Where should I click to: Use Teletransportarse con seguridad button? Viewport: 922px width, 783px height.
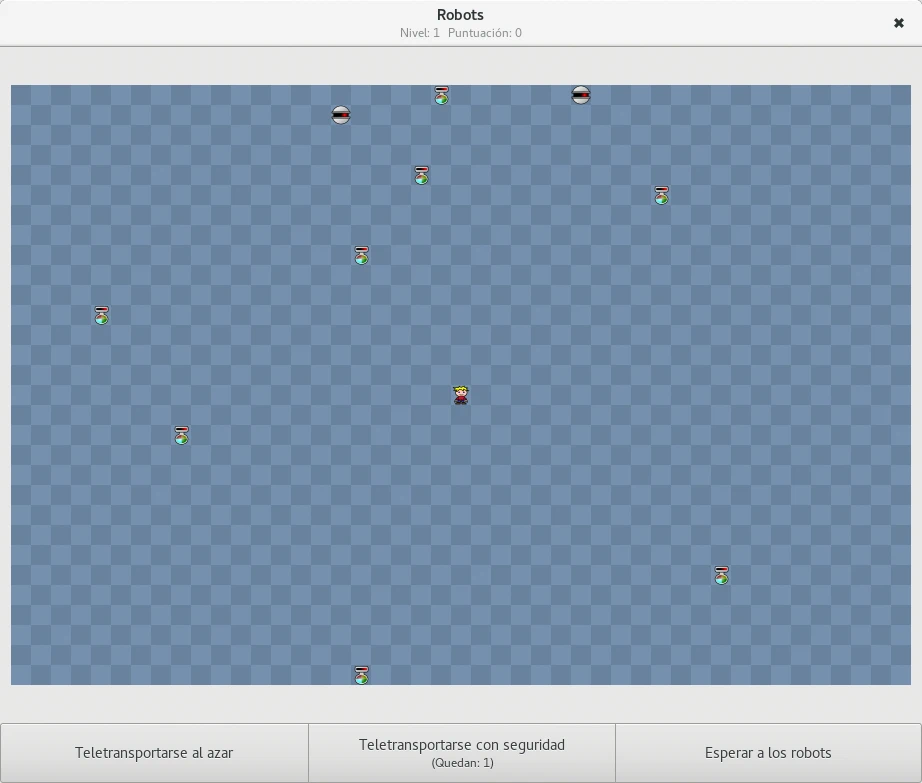[461, 752]
